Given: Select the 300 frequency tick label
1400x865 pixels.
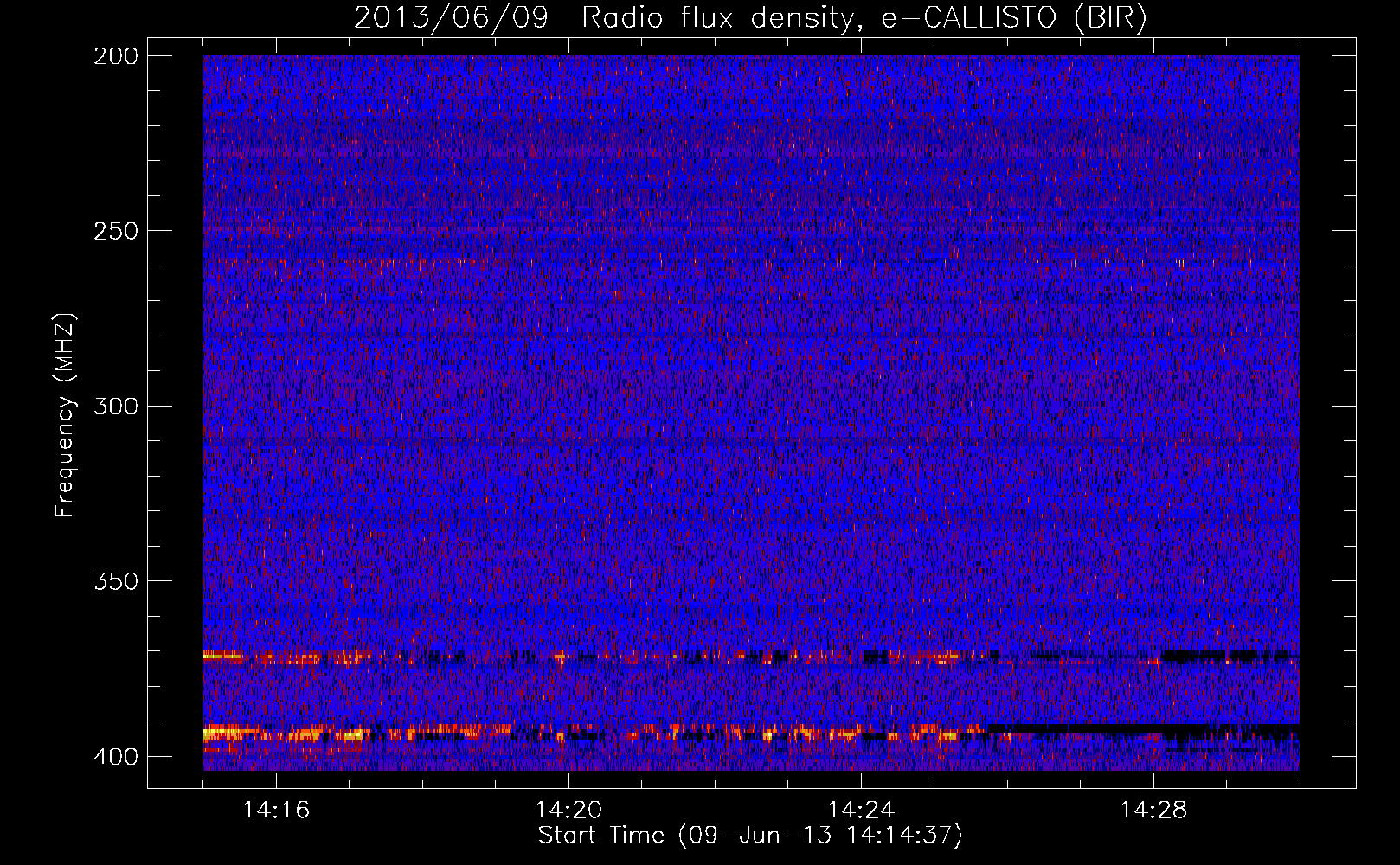Looking at the screenshot, I should point(116,407).
